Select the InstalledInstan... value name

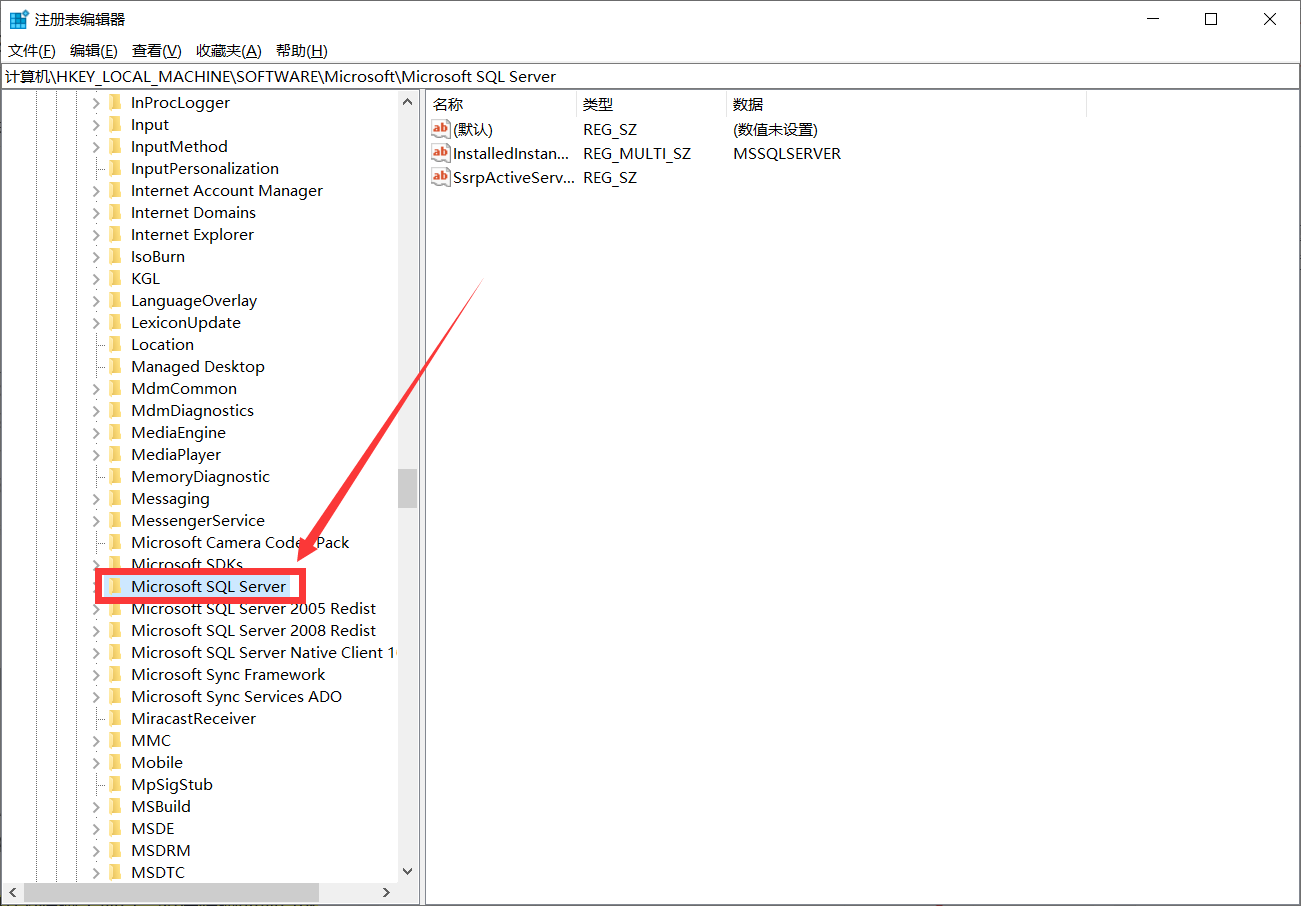pos(511,154)
